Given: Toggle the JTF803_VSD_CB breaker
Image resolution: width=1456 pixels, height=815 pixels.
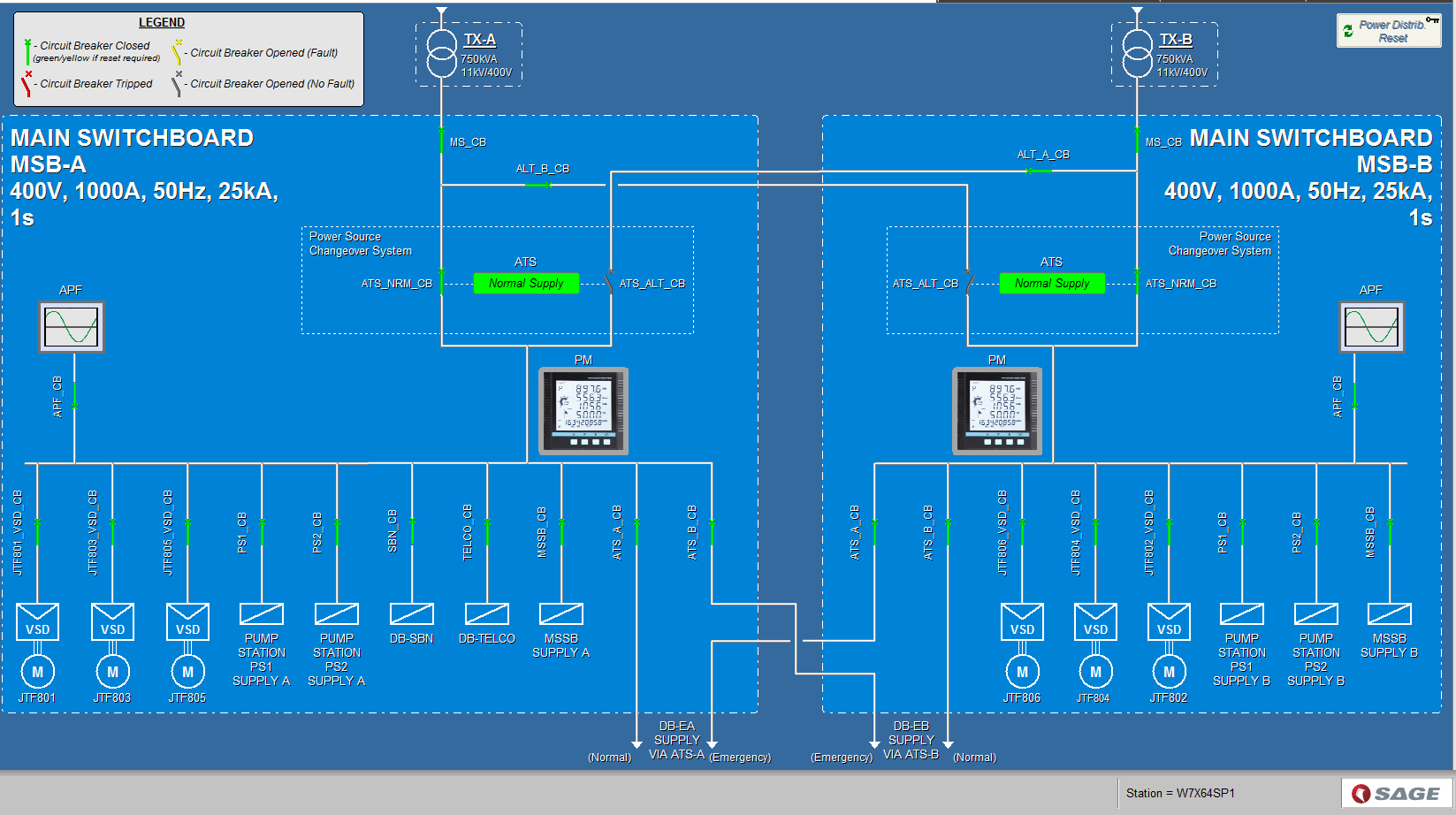Looking at the screenshot, I should pyautogui.click(x=112, y=532).
